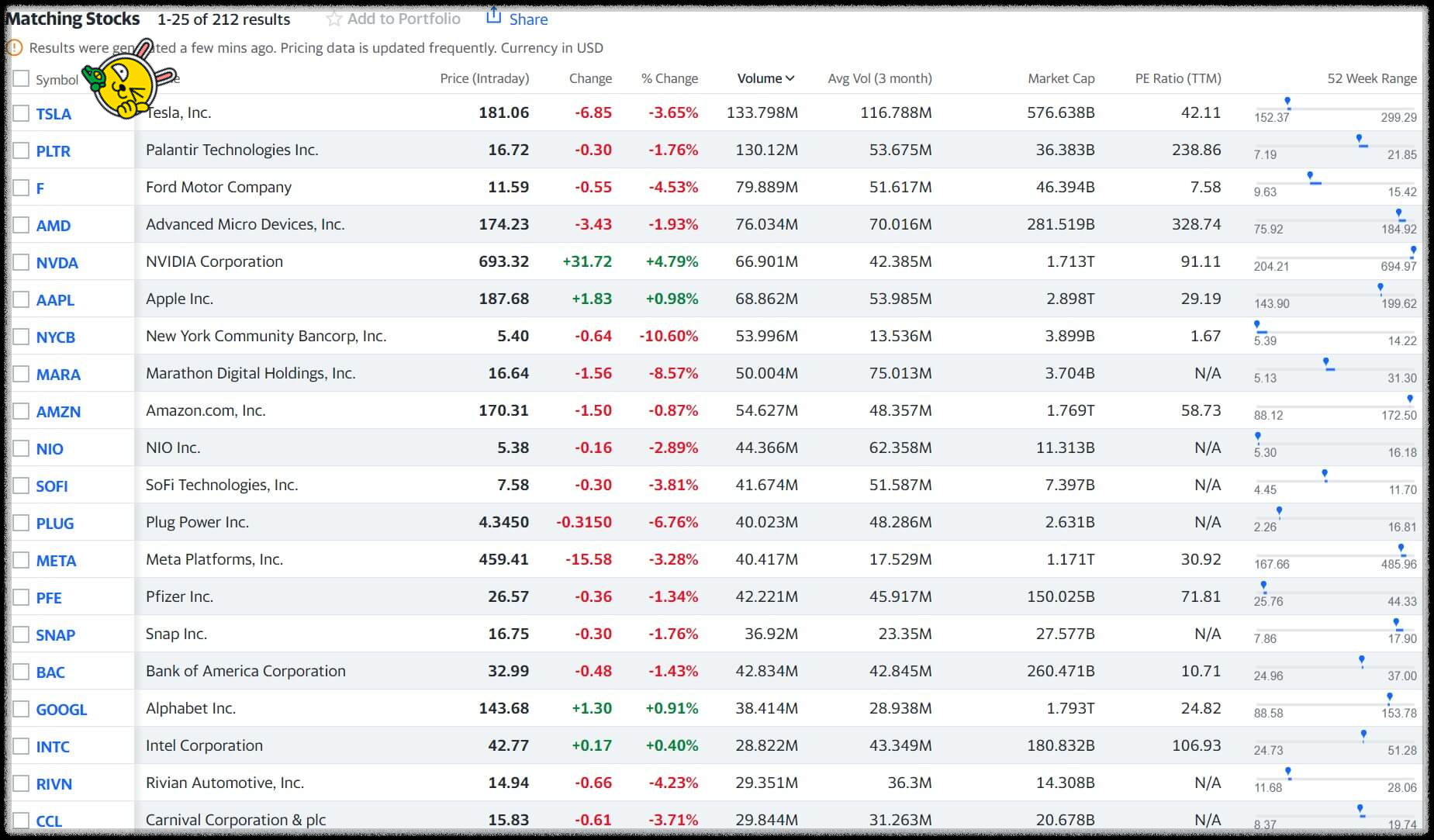
Task: Toggle the select-all Symbol header checkbox
Action: pyautogui.click(x=22, y=78)
